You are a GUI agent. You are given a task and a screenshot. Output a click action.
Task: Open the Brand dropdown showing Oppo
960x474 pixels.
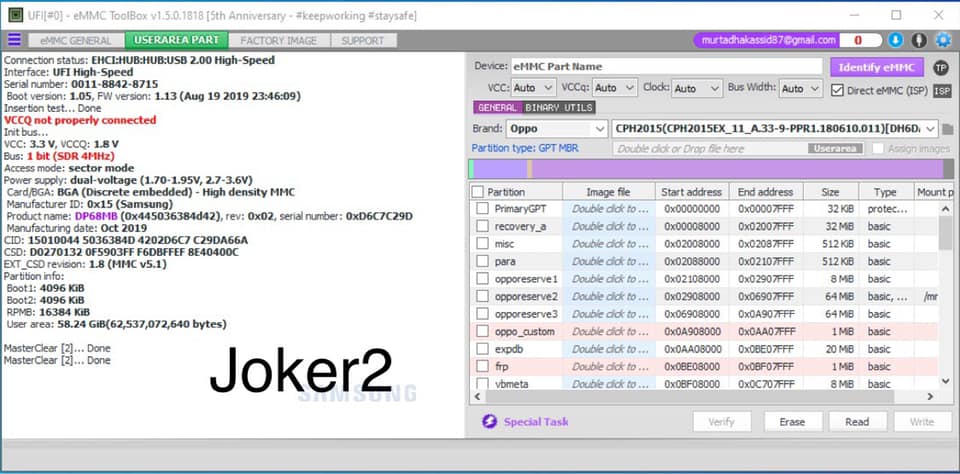pos(557,129)
